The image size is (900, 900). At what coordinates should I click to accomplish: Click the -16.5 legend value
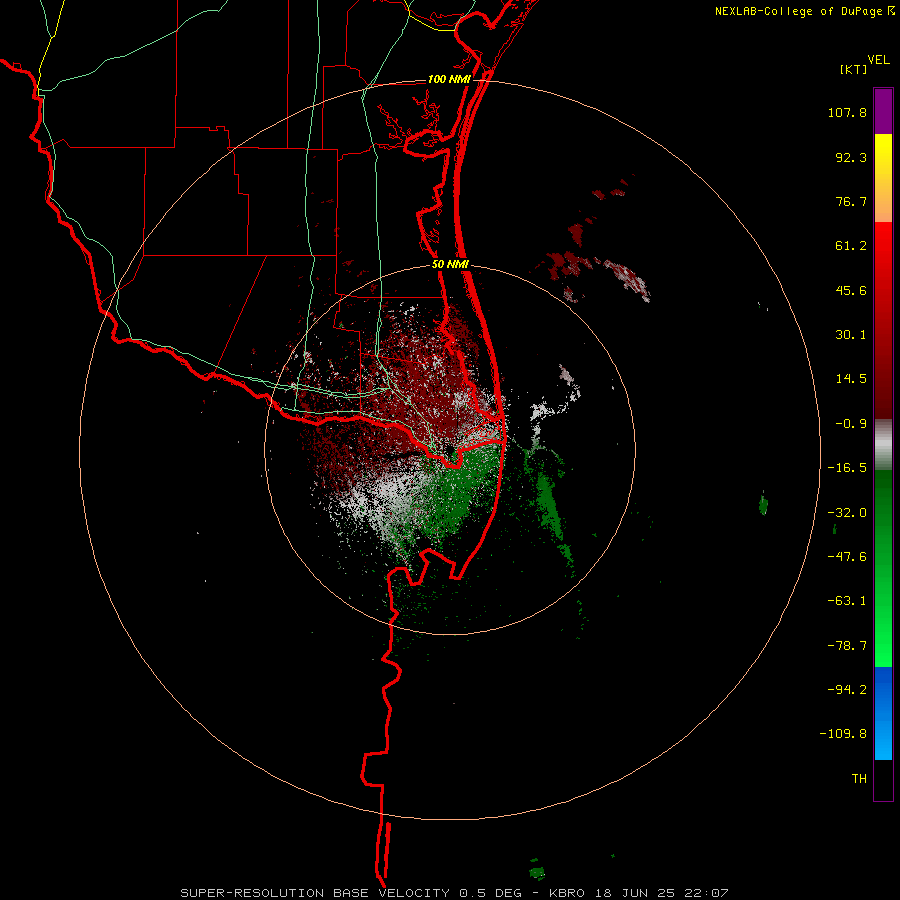[847, 468]
